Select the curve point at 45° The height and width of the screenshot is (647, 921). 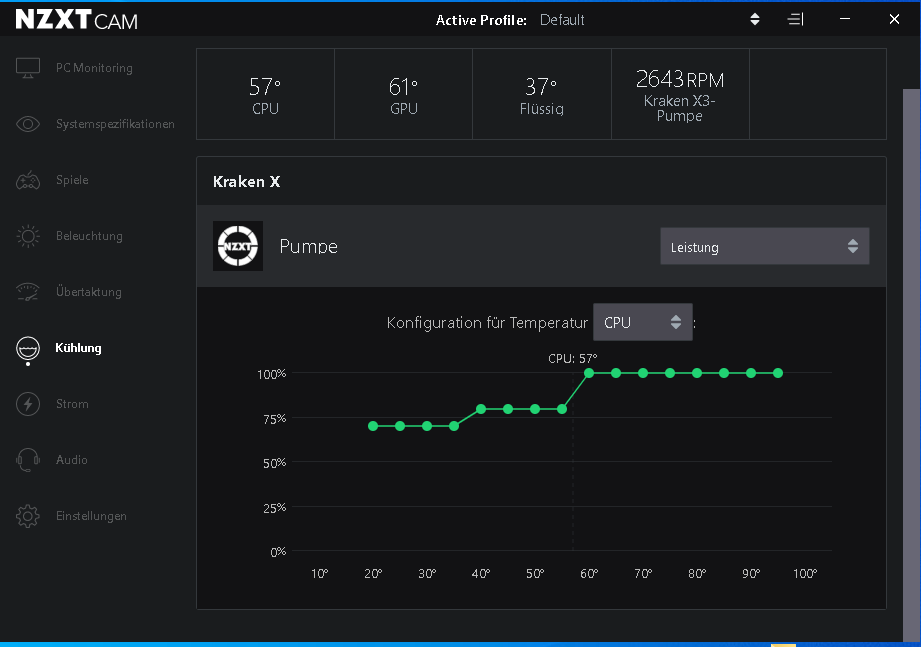click(508, 409)
